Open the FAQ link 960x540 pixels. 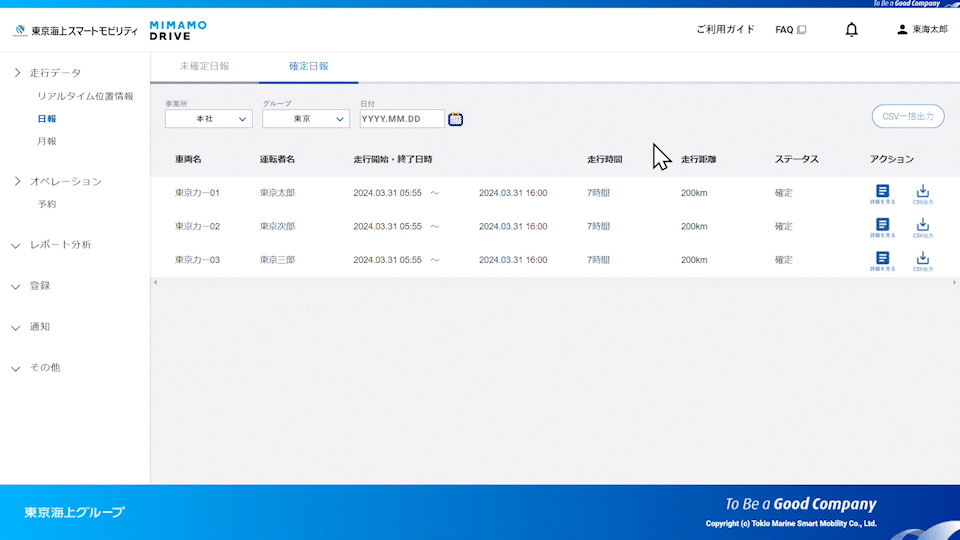point(790,29)
